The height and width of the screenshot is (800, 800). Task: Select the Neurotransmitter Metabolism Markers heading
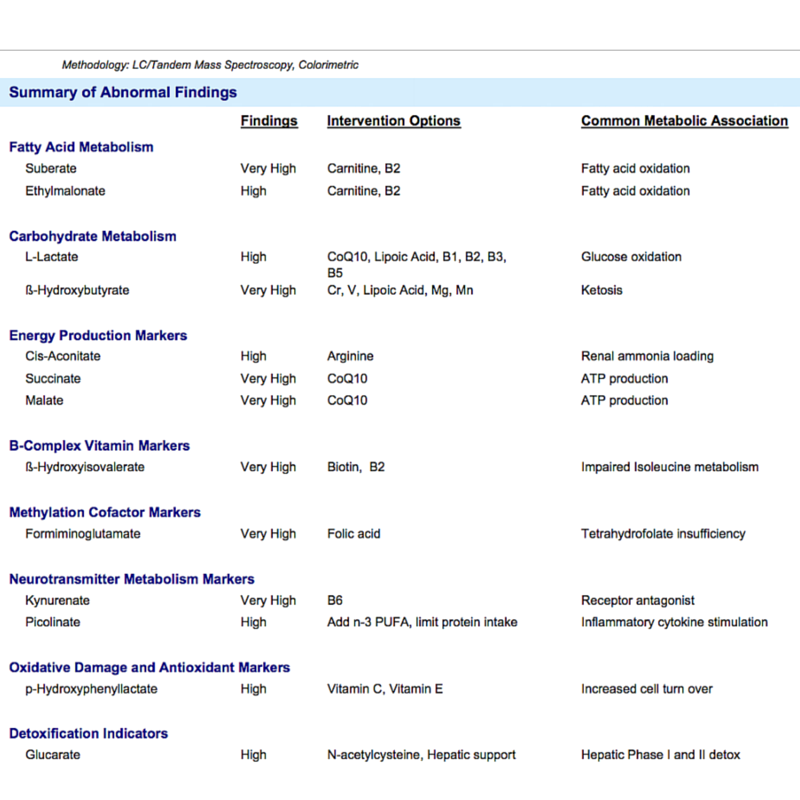[131, 579]
